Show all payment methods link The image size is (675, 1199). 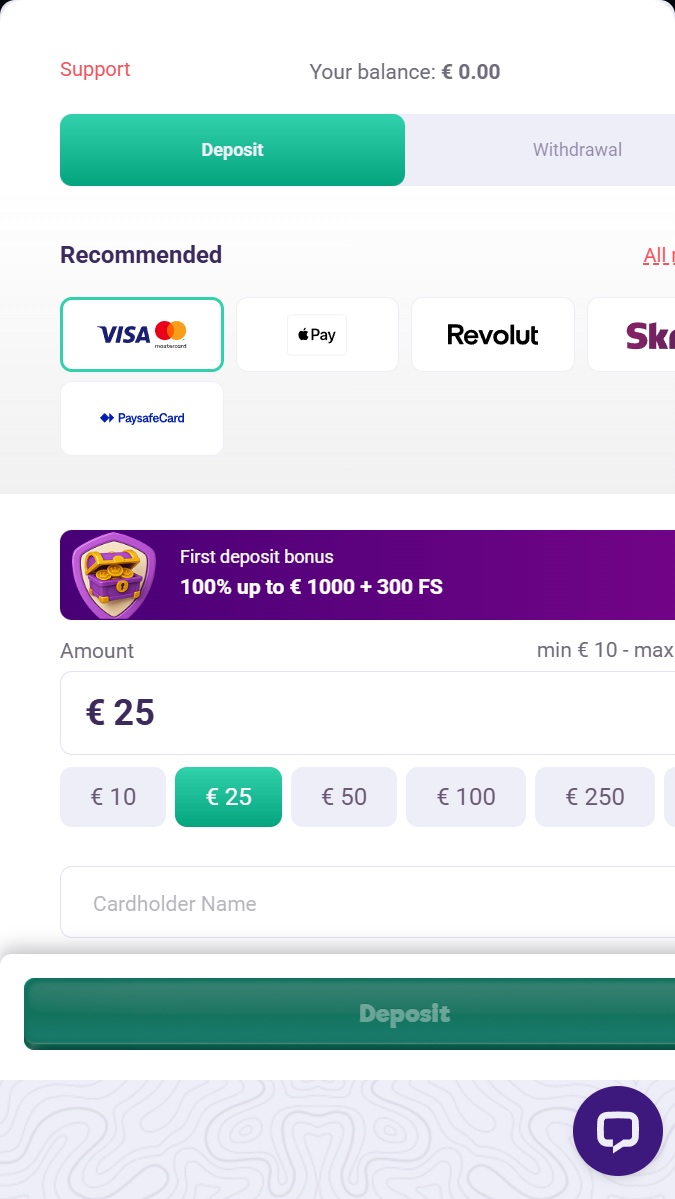coord(658,256)
